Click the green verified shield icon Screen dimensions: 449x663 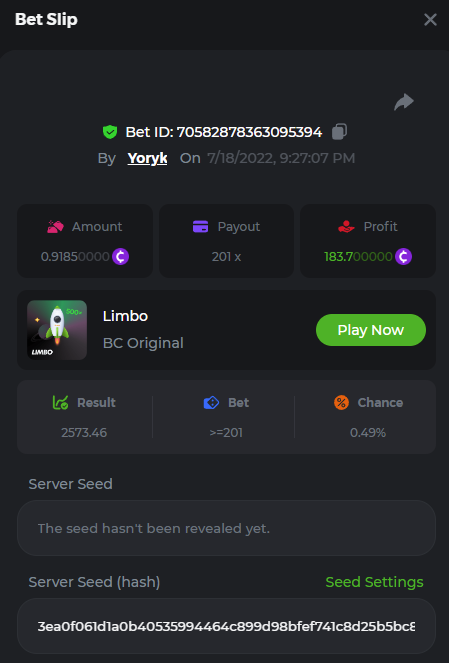click(110, 132)
